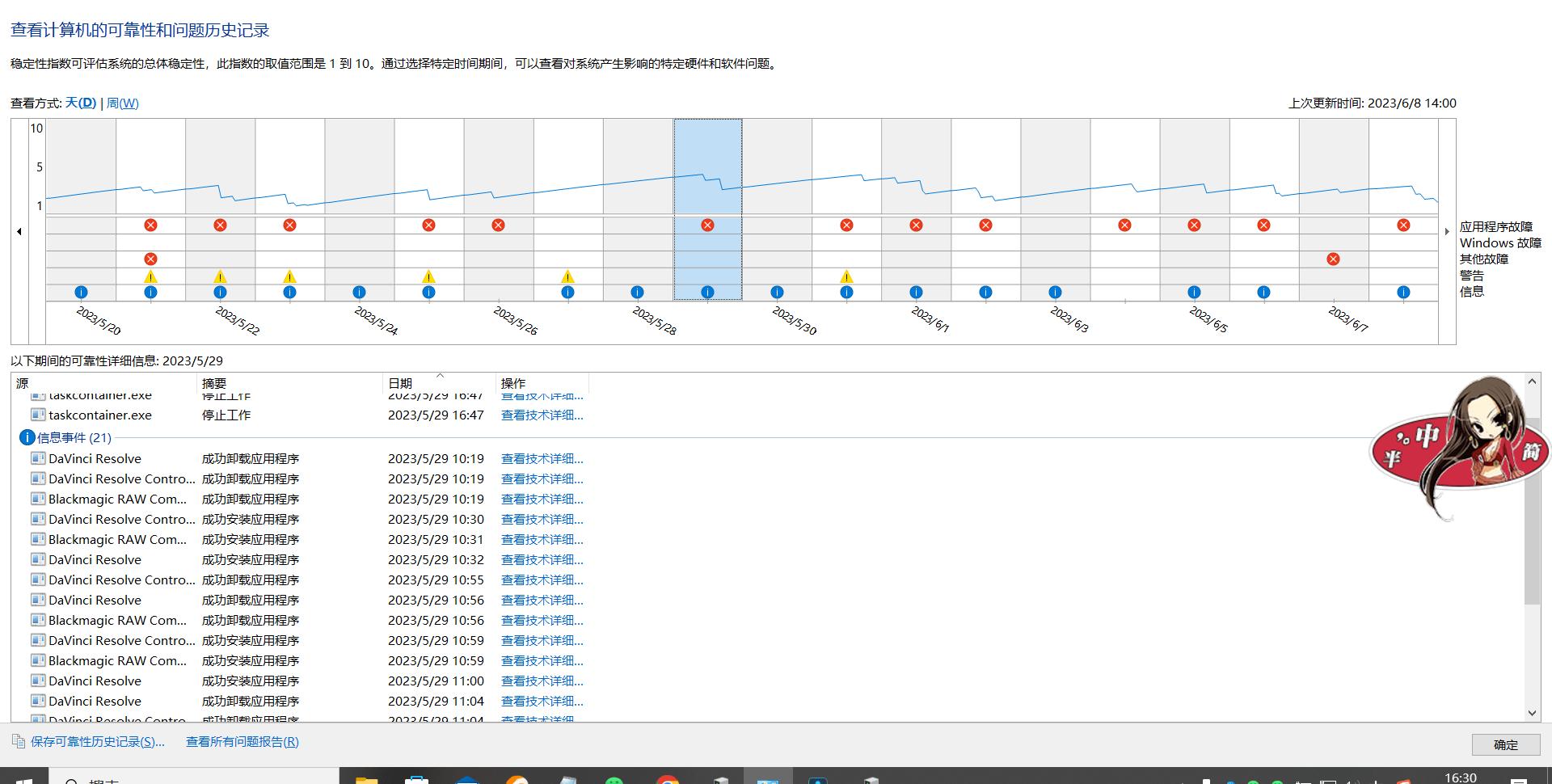Switch the chart view to 周(W)

click(123, 103)
